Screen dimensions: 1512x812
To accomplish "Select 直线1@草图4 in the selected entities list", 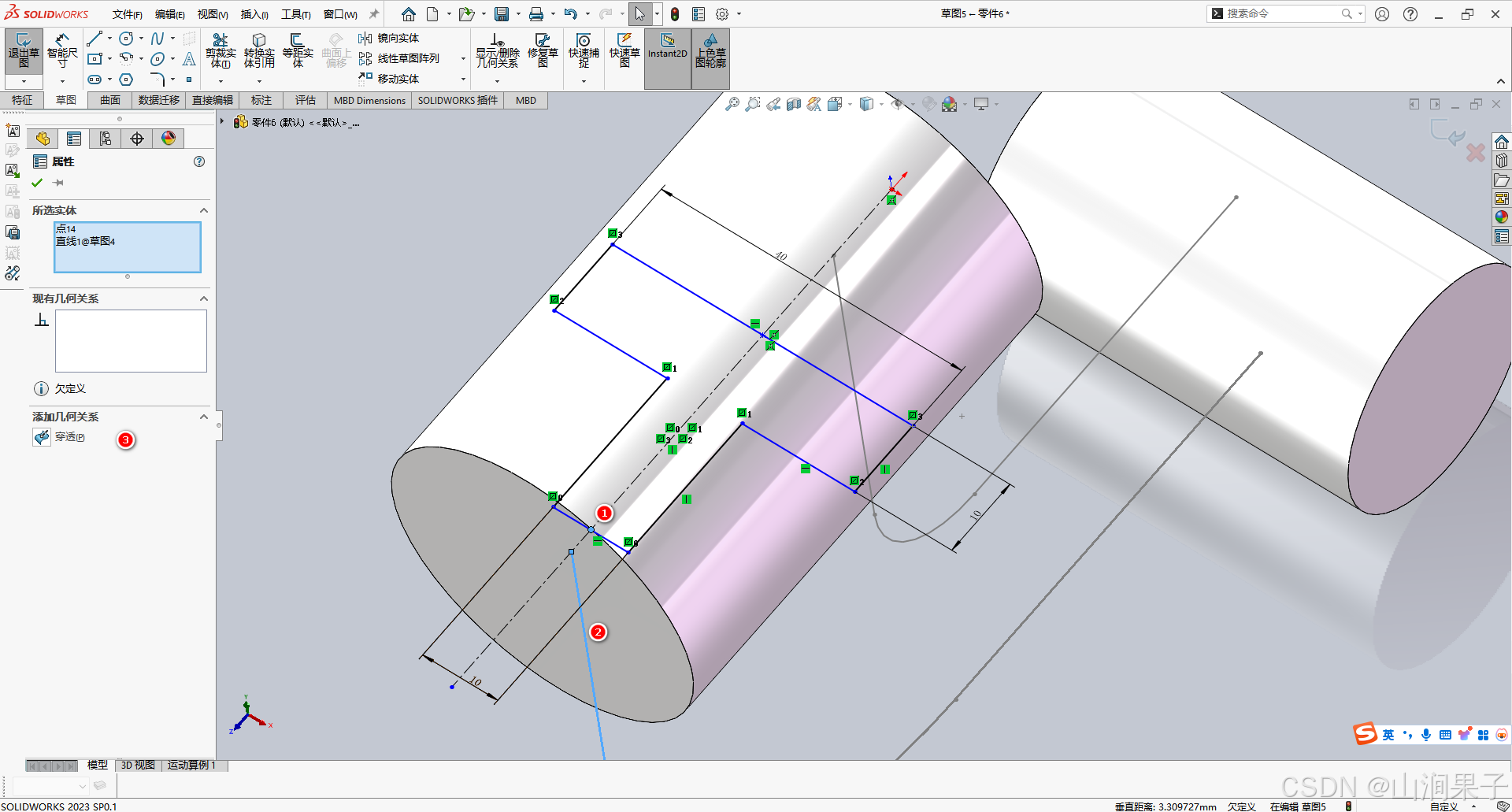I will click(85, 241).
